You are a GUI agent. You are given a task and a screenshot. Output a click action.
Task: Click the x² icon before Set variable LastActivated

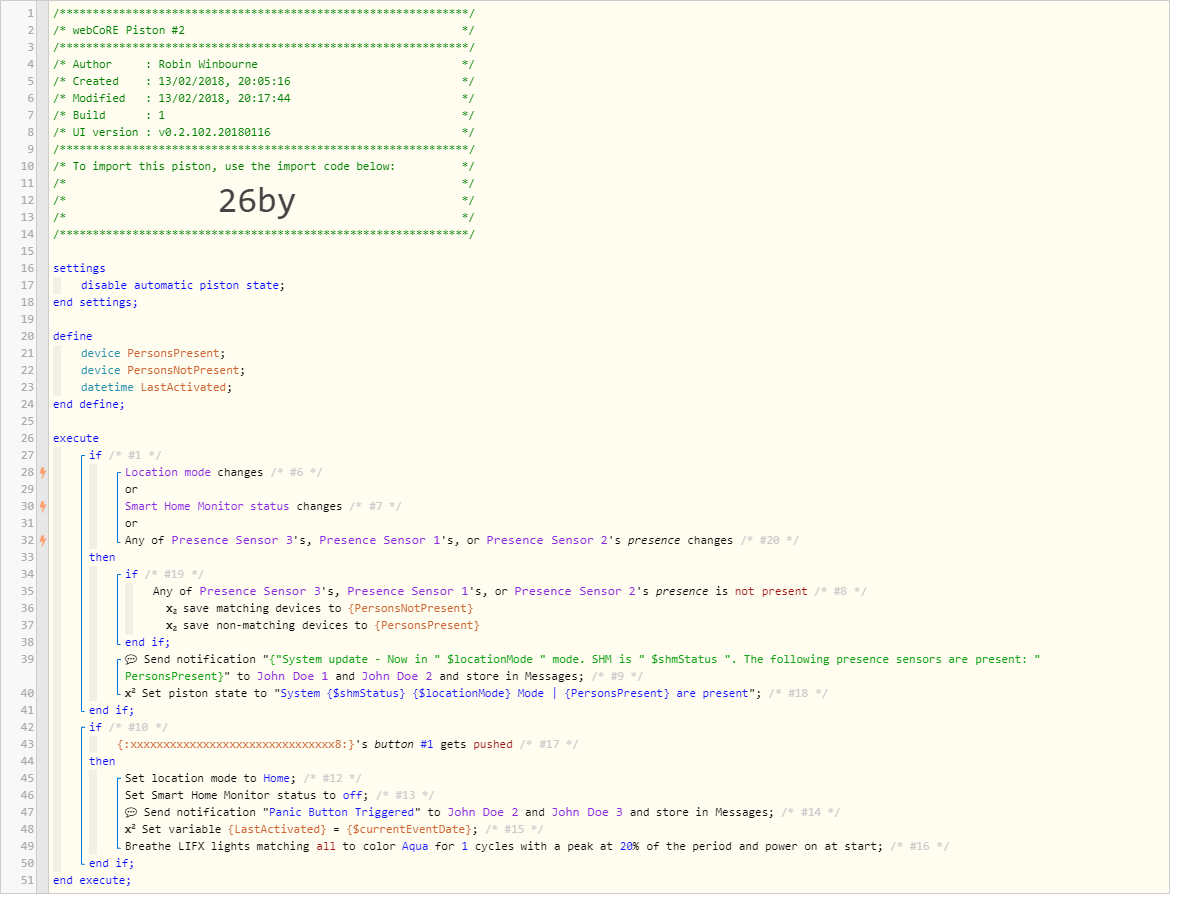coord(130,829)
